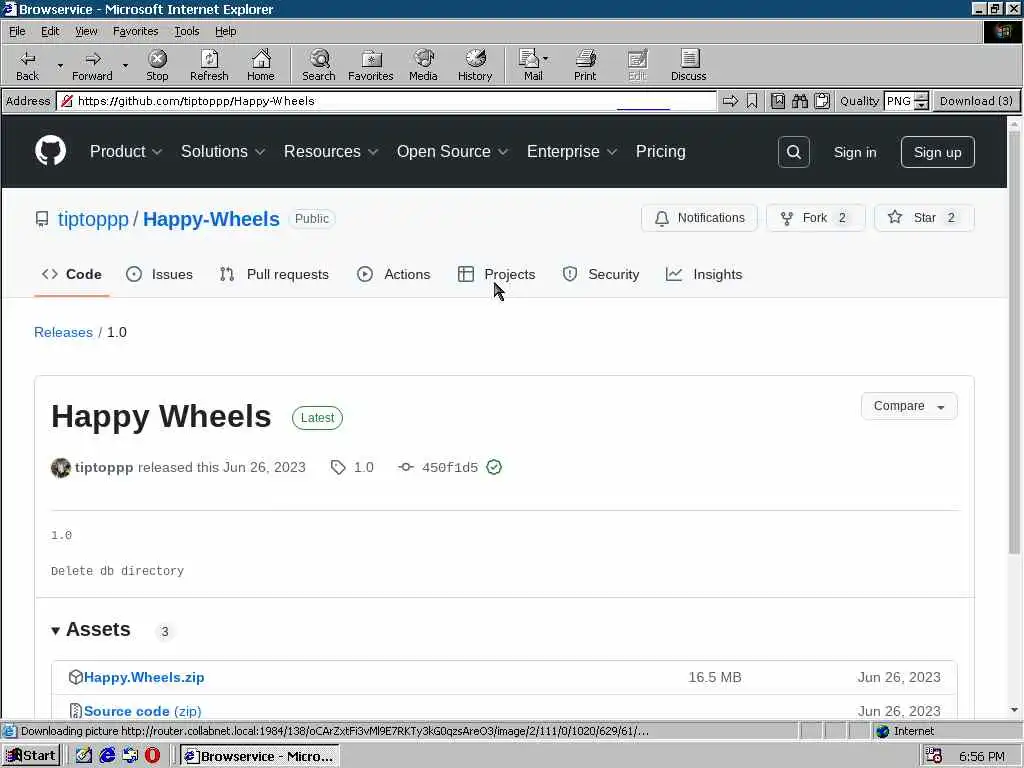This screenshot has height=768, width=1024.
Task: Click the Notifications button
Action: coord(699,218)
